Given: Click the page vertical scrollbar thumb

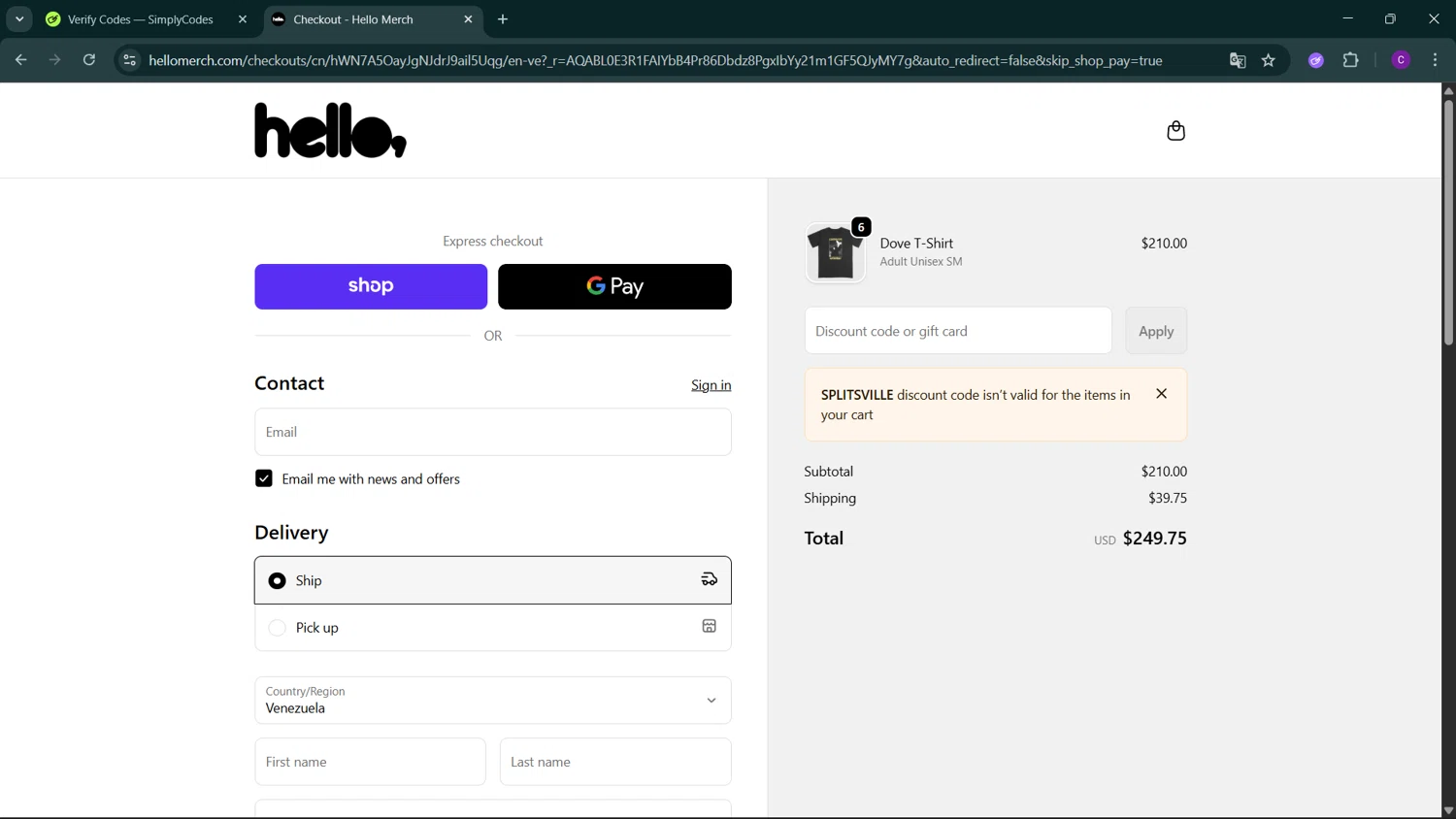Looking at the screenshot, I should coord(1448,223).
